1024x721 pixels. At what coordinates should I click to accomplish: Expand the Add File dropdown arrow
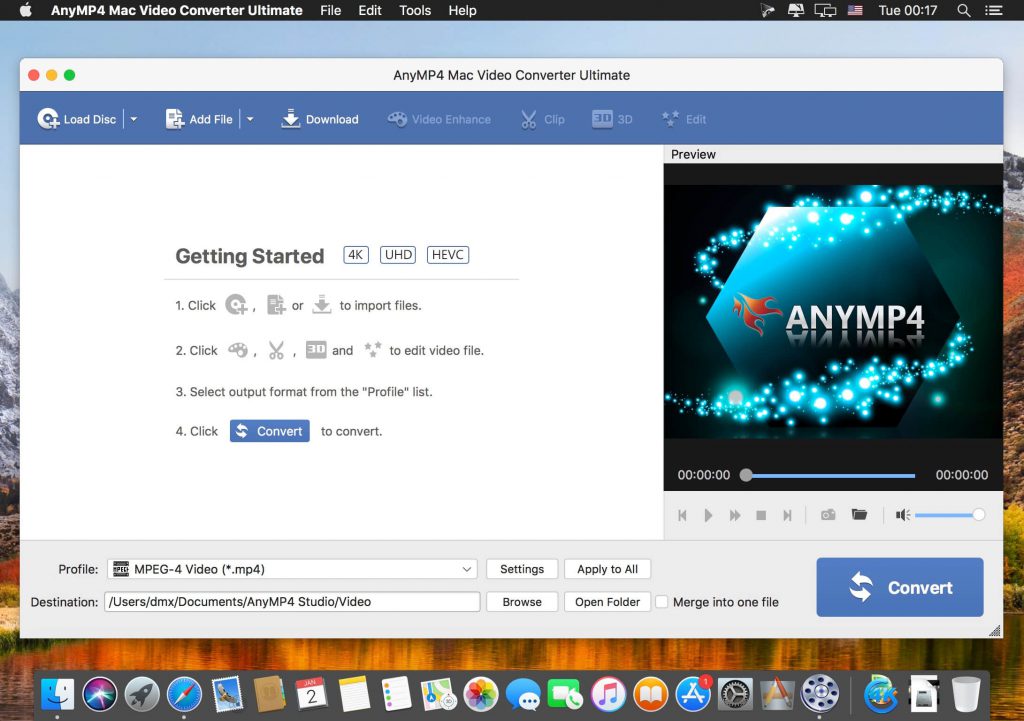point(250,118)
